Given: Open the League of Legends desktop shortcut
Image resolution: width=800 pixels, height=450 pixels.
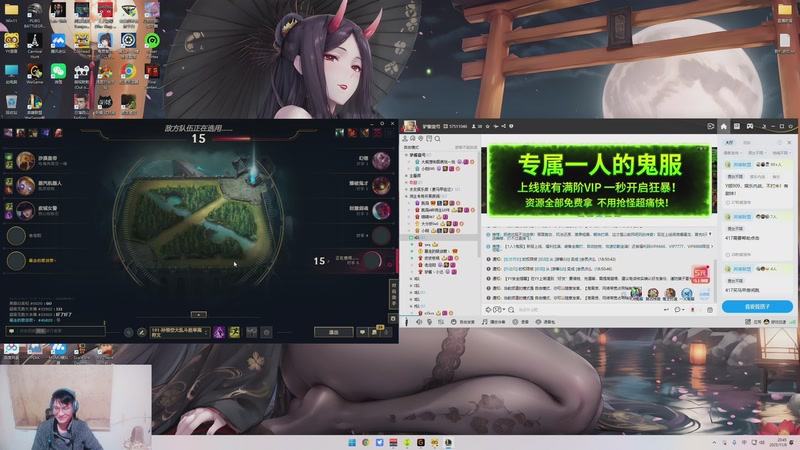Looking at the screenshot, I should pyautogui.click(x=34, y=104).
